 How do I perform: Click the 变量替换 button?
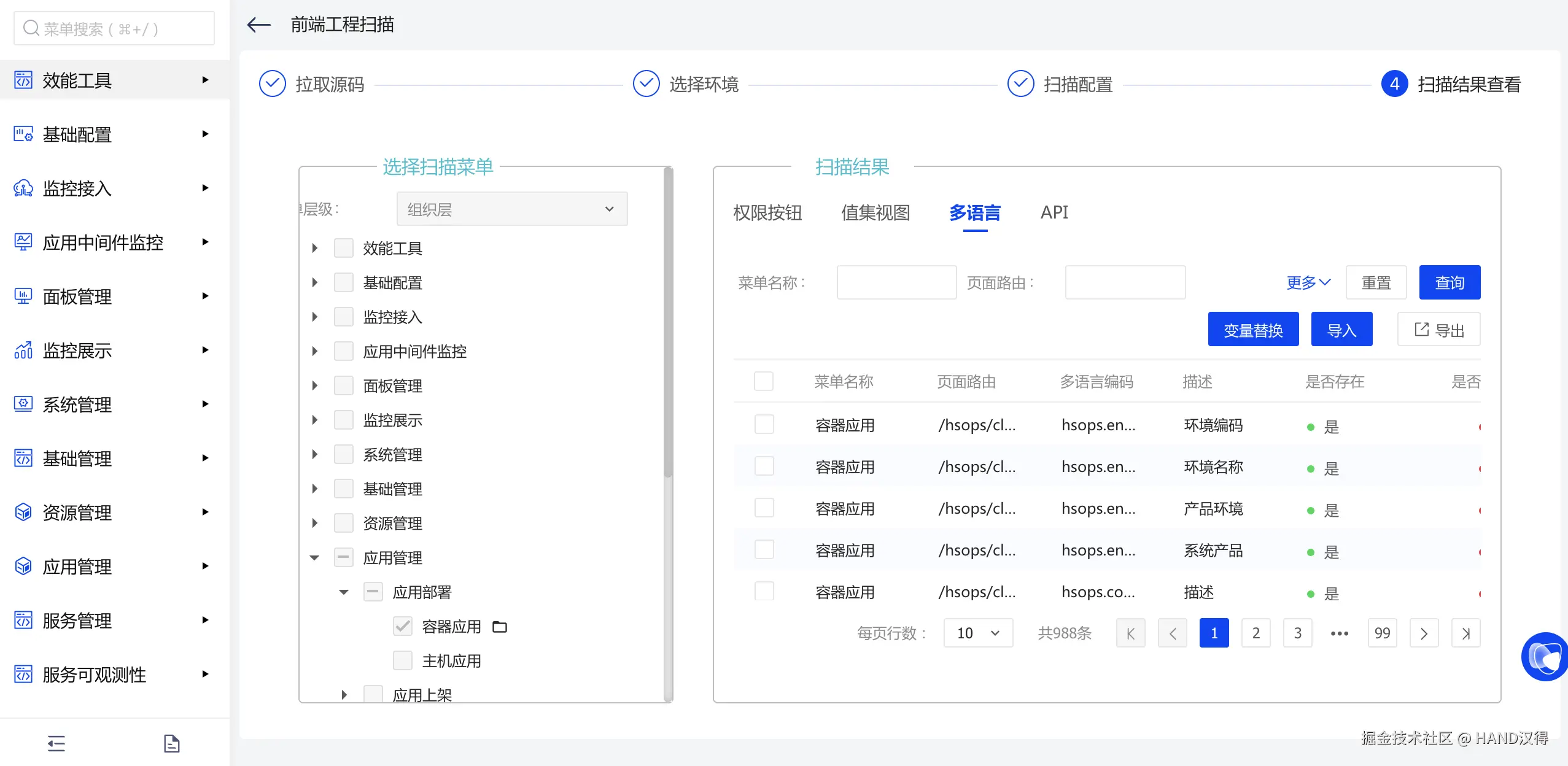(x=1252, y=330)
